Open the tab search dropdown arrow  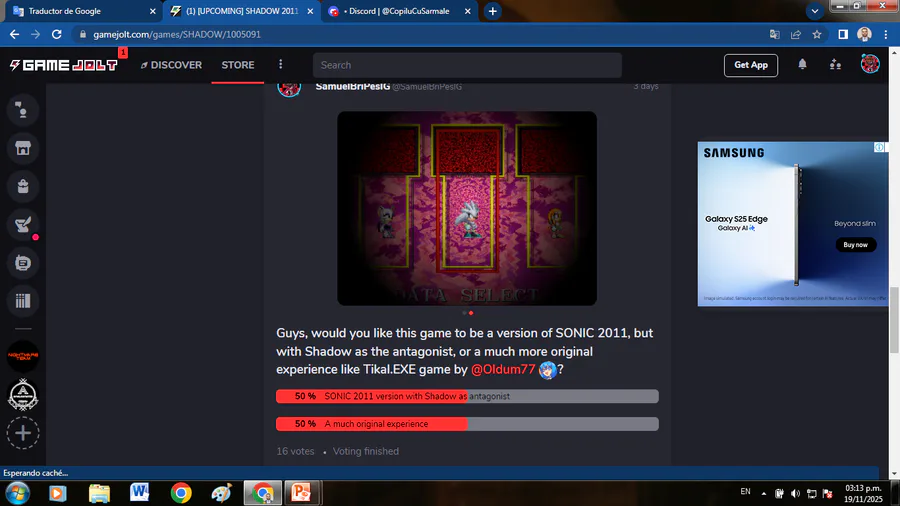click(x=814, y=11)
